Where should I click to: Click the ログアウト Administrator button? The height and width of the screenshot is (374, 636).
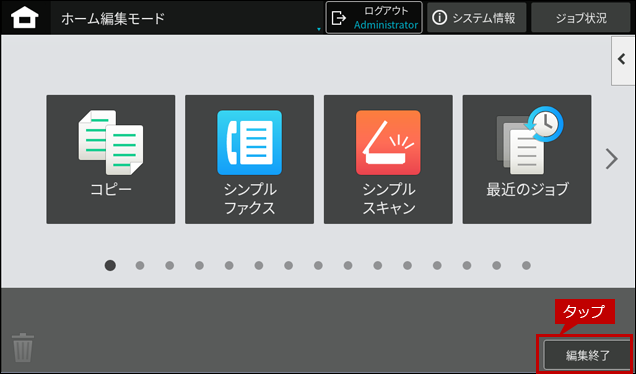coord(374,17)
